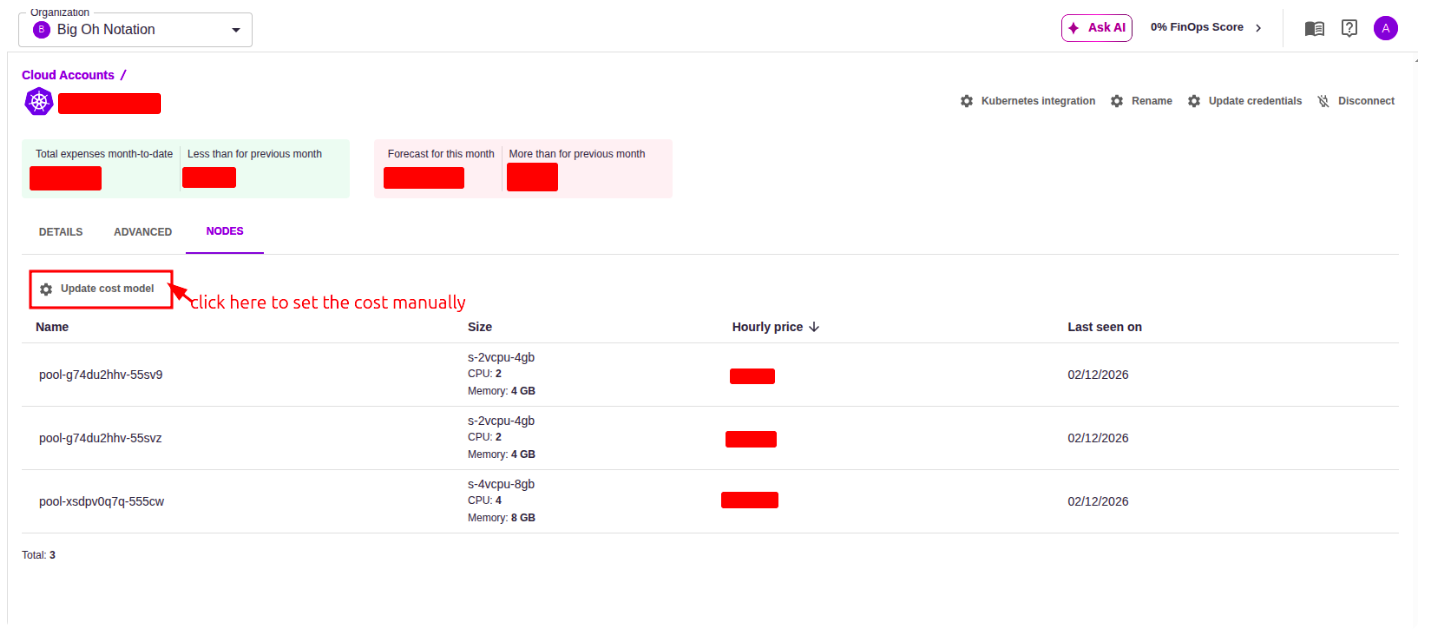This screenshot has width=1445, height=638.
Task: Sort by the Size column header
Action: click(480, 327)
